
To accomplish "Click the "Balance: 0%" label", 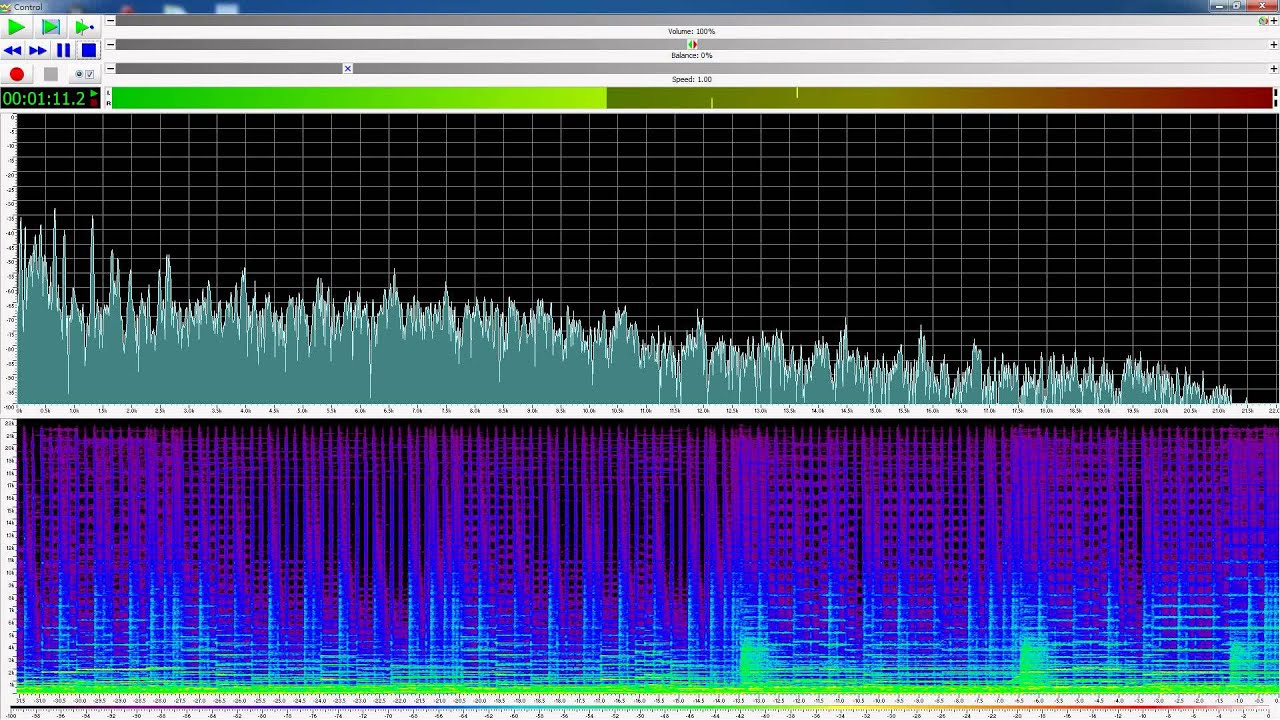I will [692, 56].
